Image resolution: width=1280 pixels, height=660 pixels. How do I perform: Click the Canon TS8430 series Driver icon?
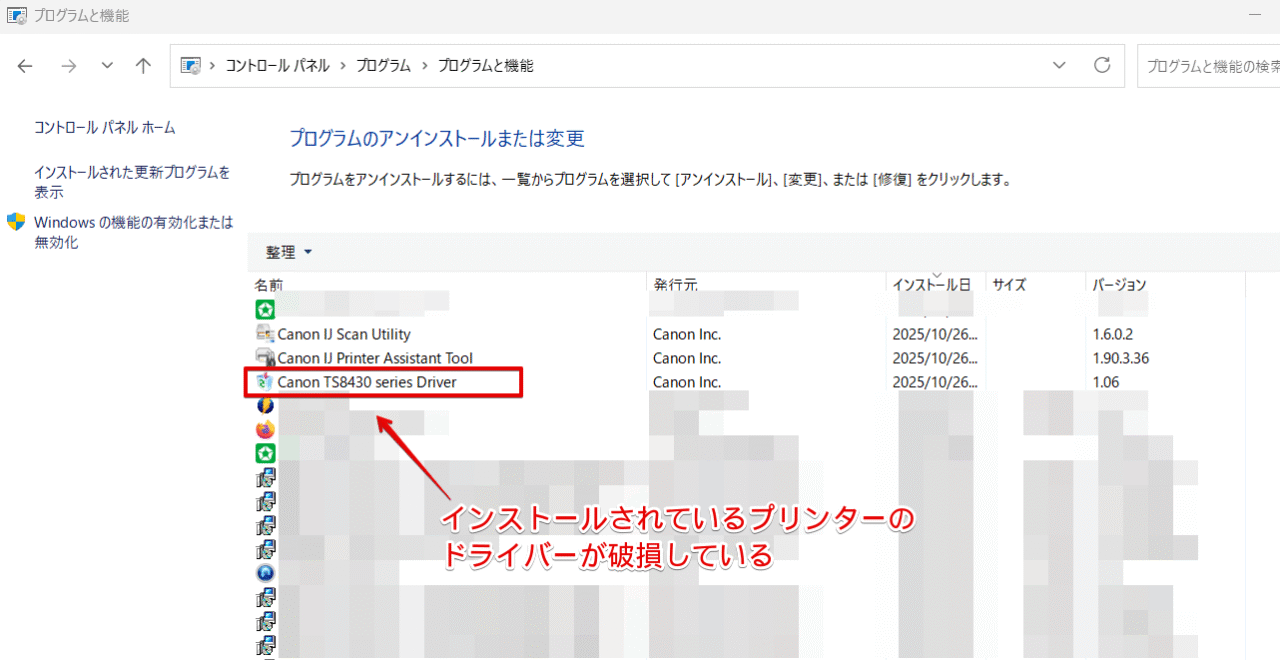click(x=265, y=381)
